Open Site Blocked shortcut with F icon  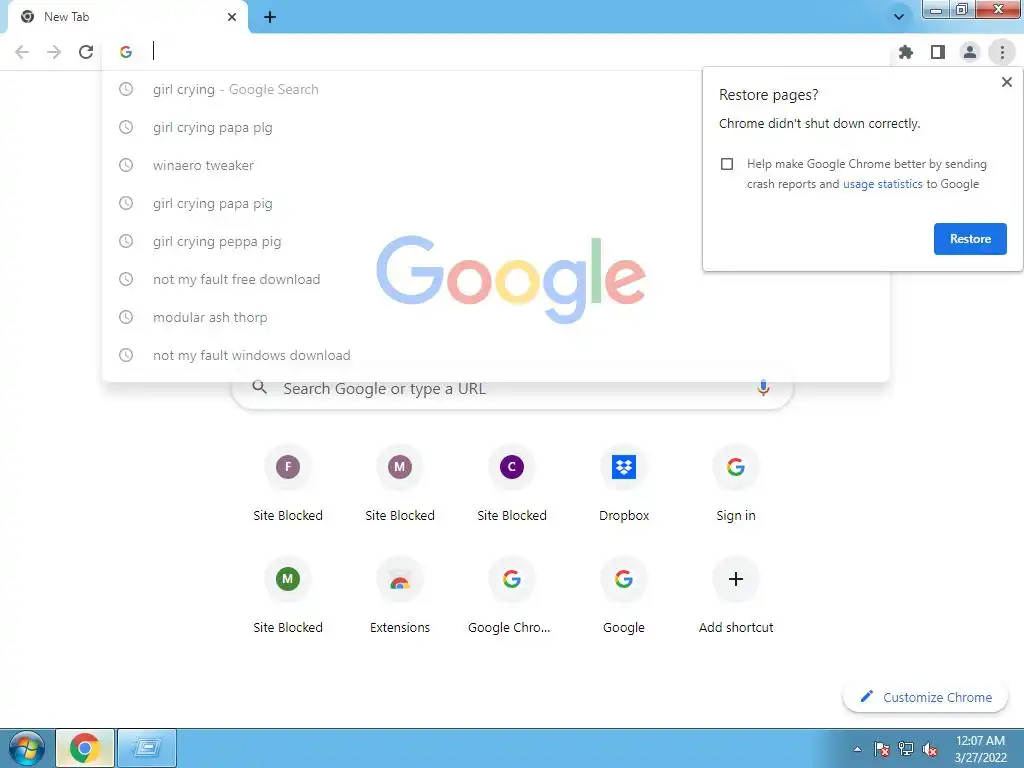pyautogui.click(x=288, y=483)
